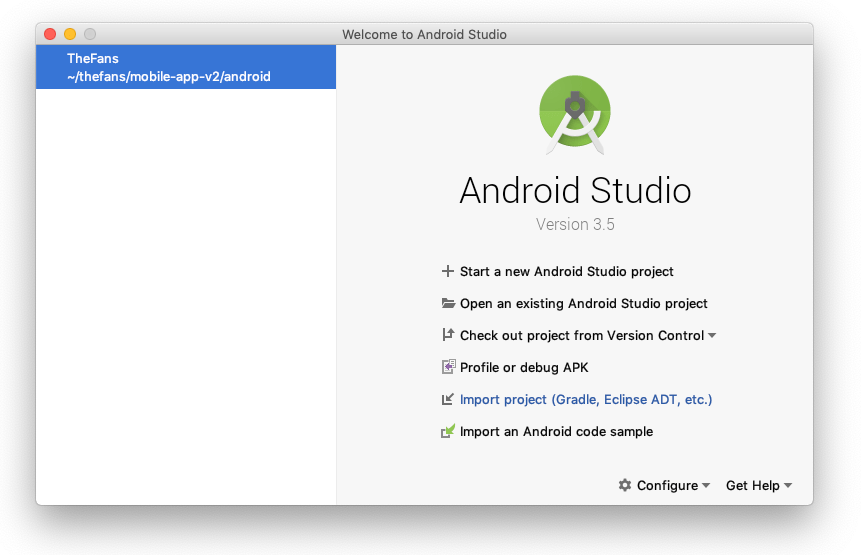Click the version control checkout icon
The height and width of the screenshot is (555, 867).
448,335
